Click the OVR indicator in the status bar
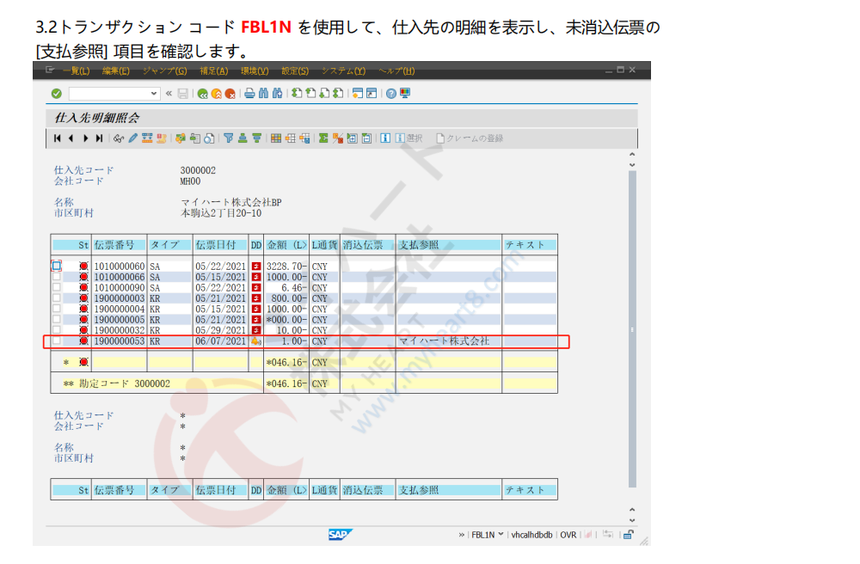 pos(568,535)
